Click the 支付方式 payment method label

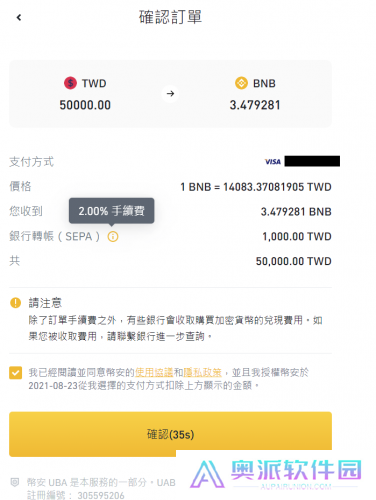pos(31,162)
